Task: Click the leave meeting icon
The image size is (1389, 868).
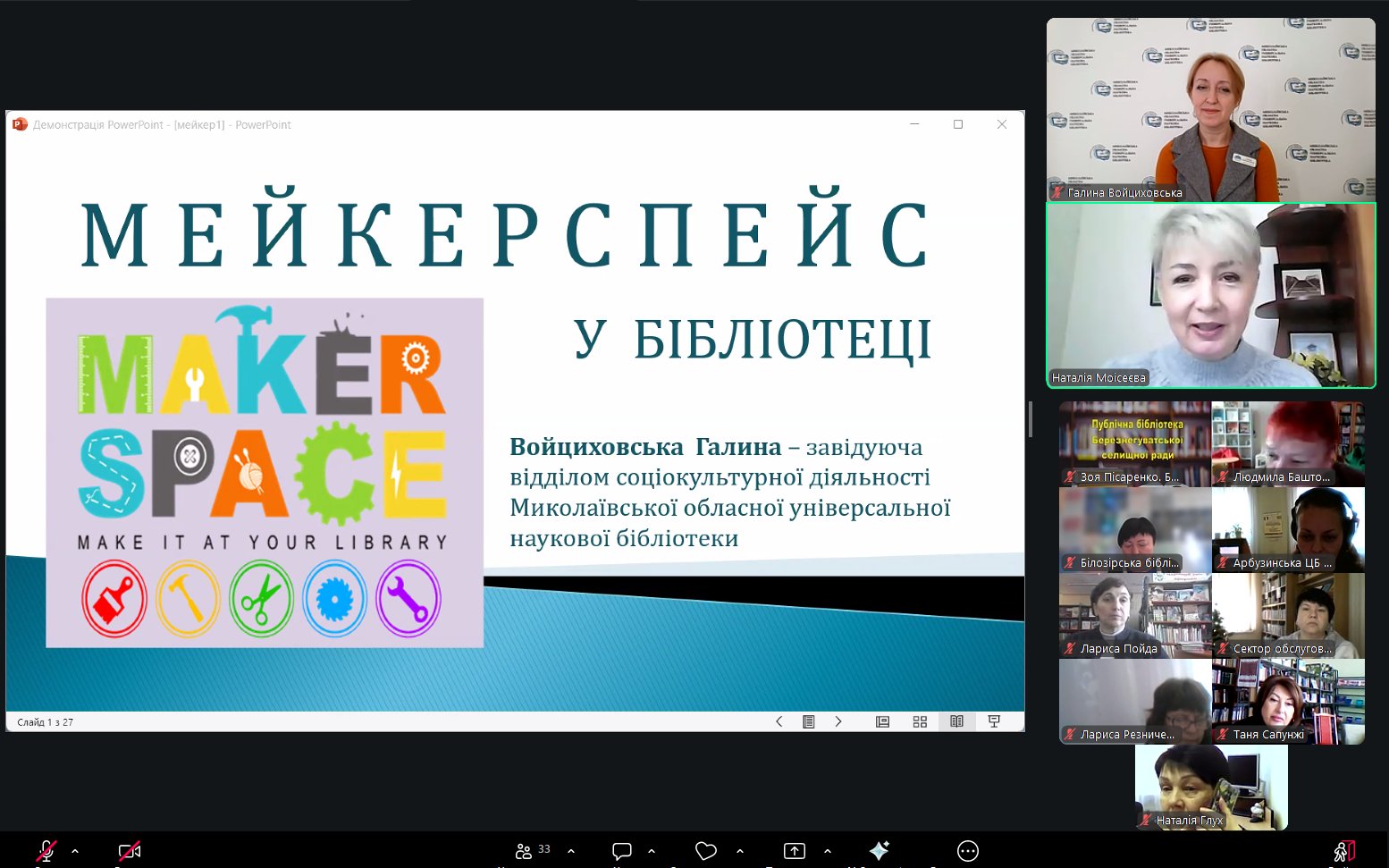Action: coord(1343,851)
